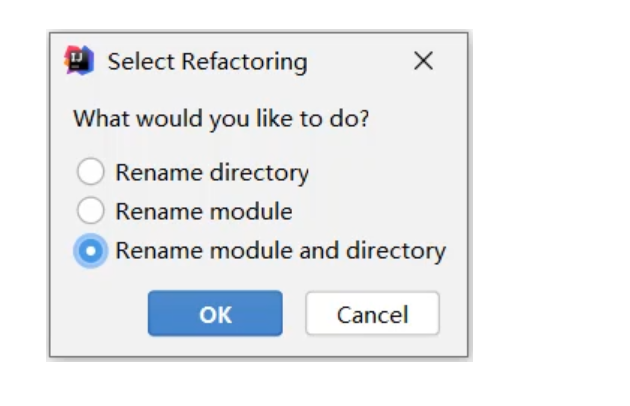Close the Select Refactoring dialog with X
Image resolution: width=630 pixels, height=406 pixels.
[423, 62]
